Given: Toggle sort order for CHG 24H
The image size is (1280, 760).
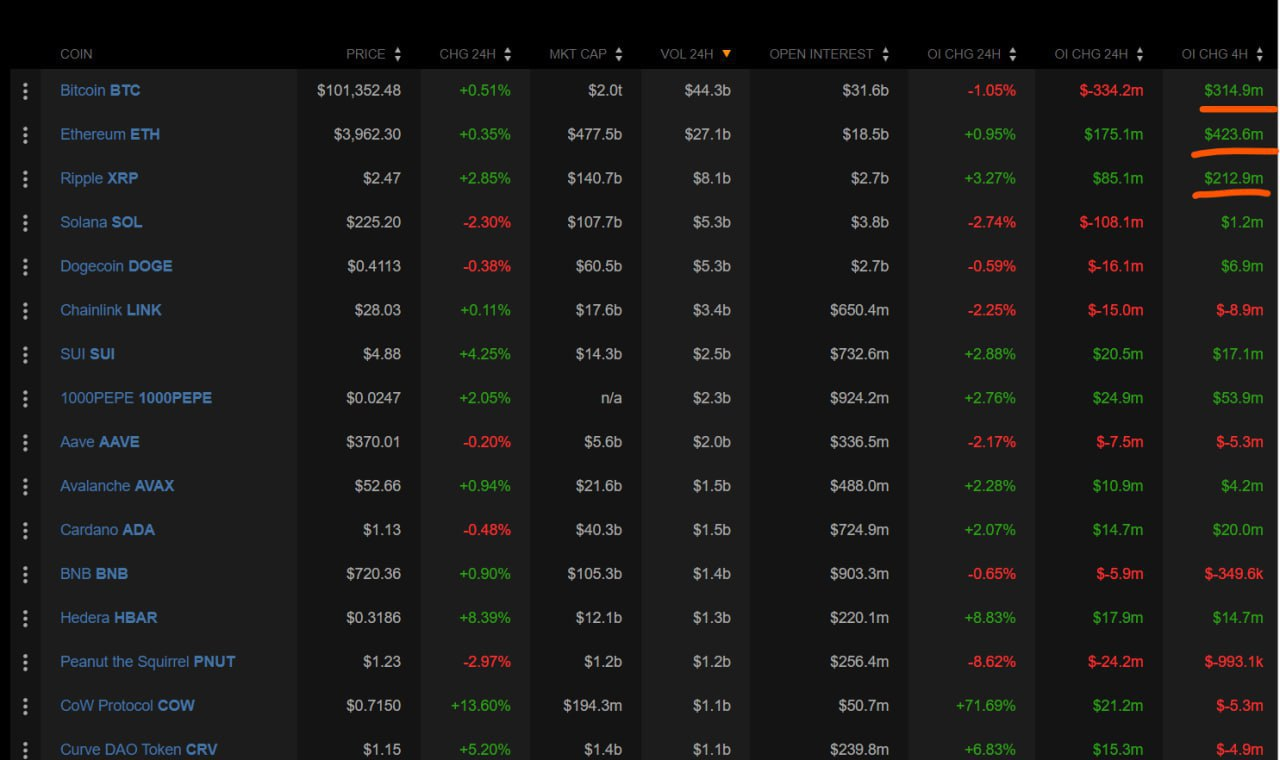Looking at the screenshot, I should click(507, 54).
